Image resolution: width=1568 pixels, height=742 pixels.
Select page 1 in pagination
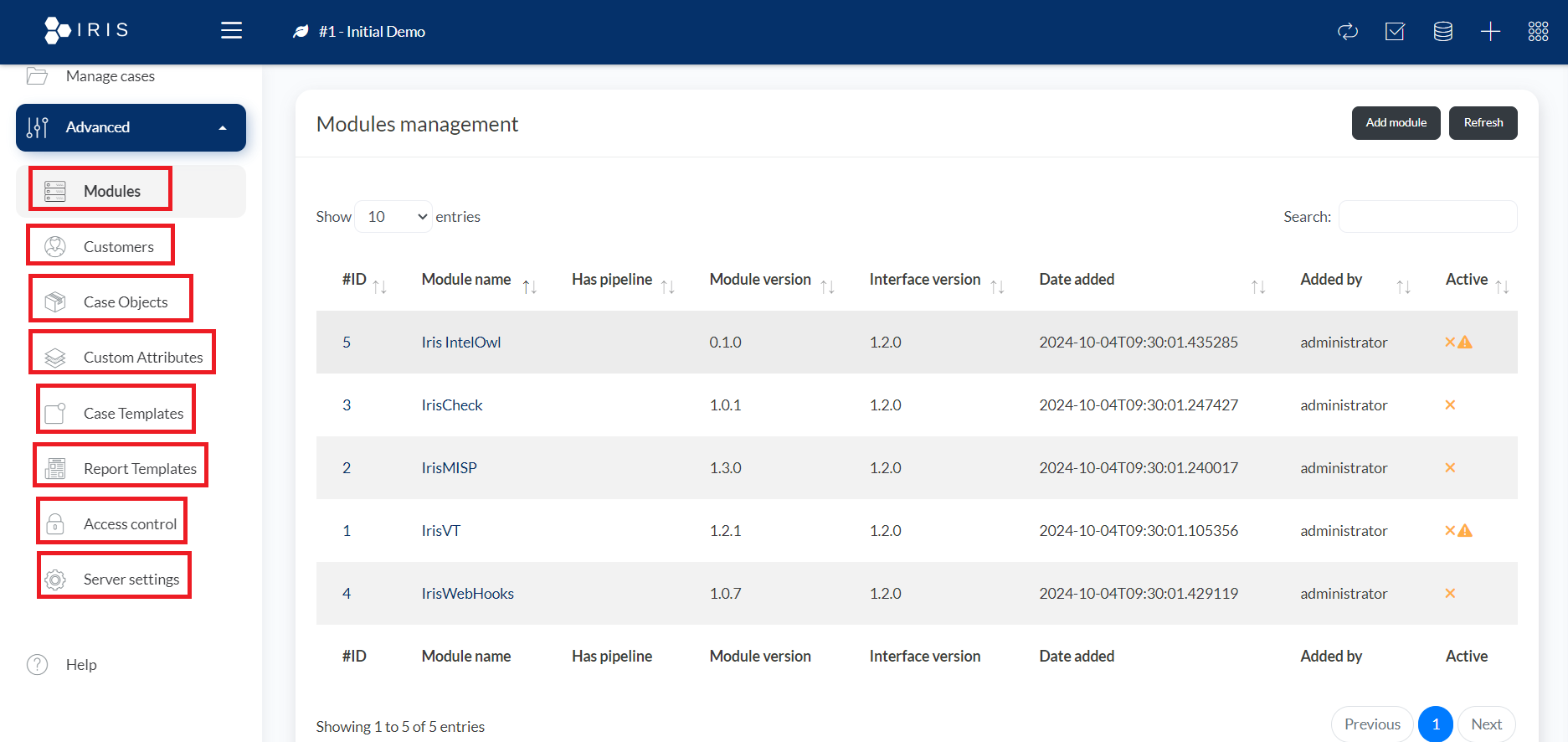(1436, 724)
